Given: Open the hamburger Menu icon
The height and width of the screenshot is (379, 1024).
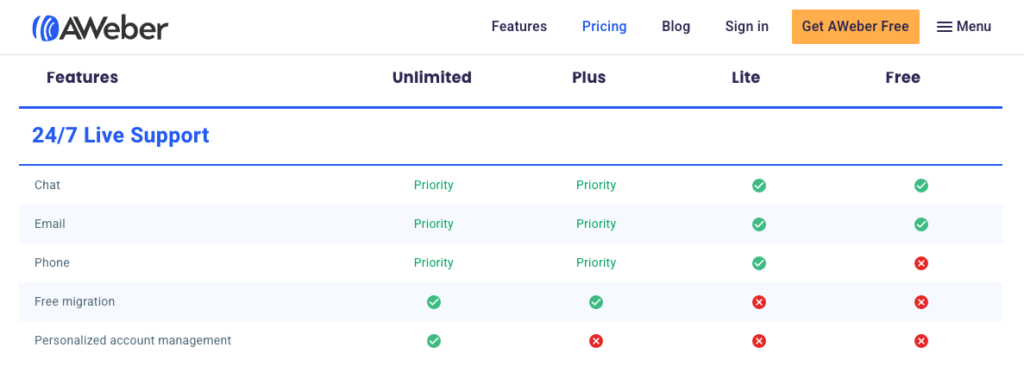Looking at the screenshot, I should [x=944, y=27].
